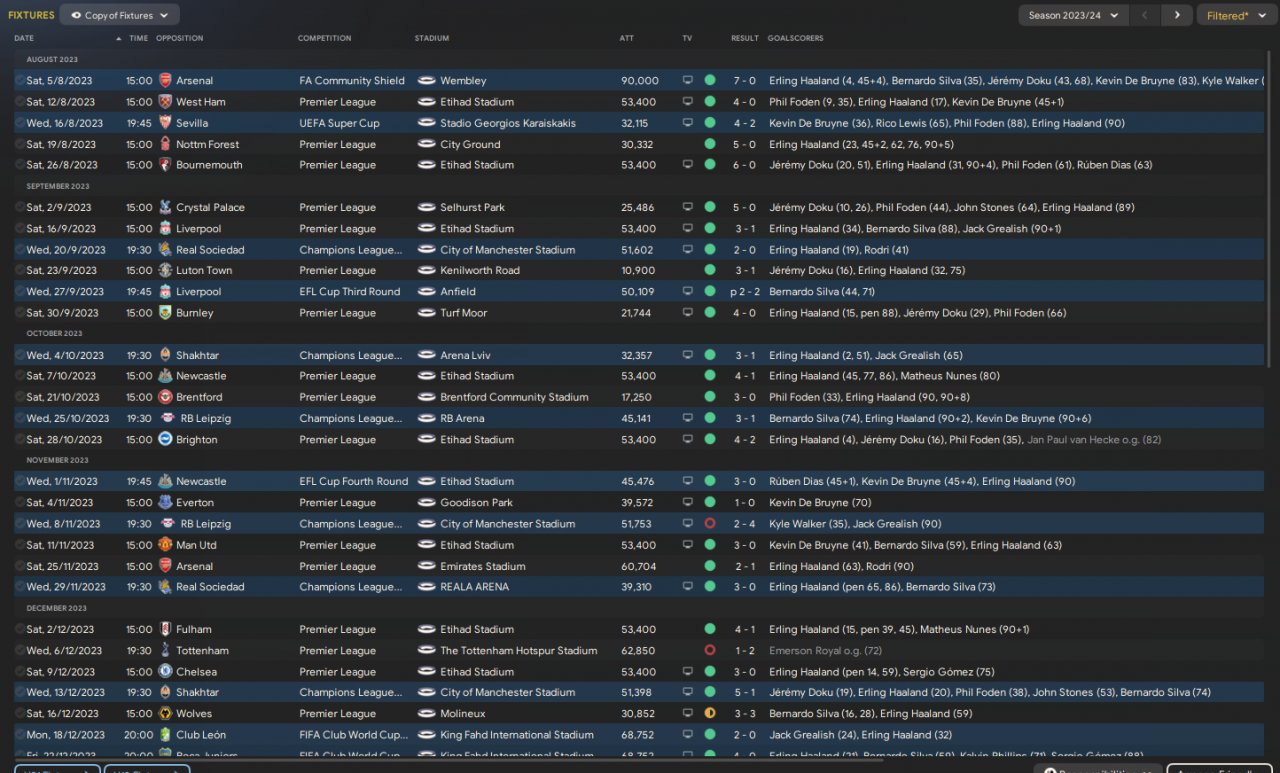Click the tick icon beside Sat, 2/12/2023
This screenshot has width=1280, height=773.
click(x=20, y=630)
